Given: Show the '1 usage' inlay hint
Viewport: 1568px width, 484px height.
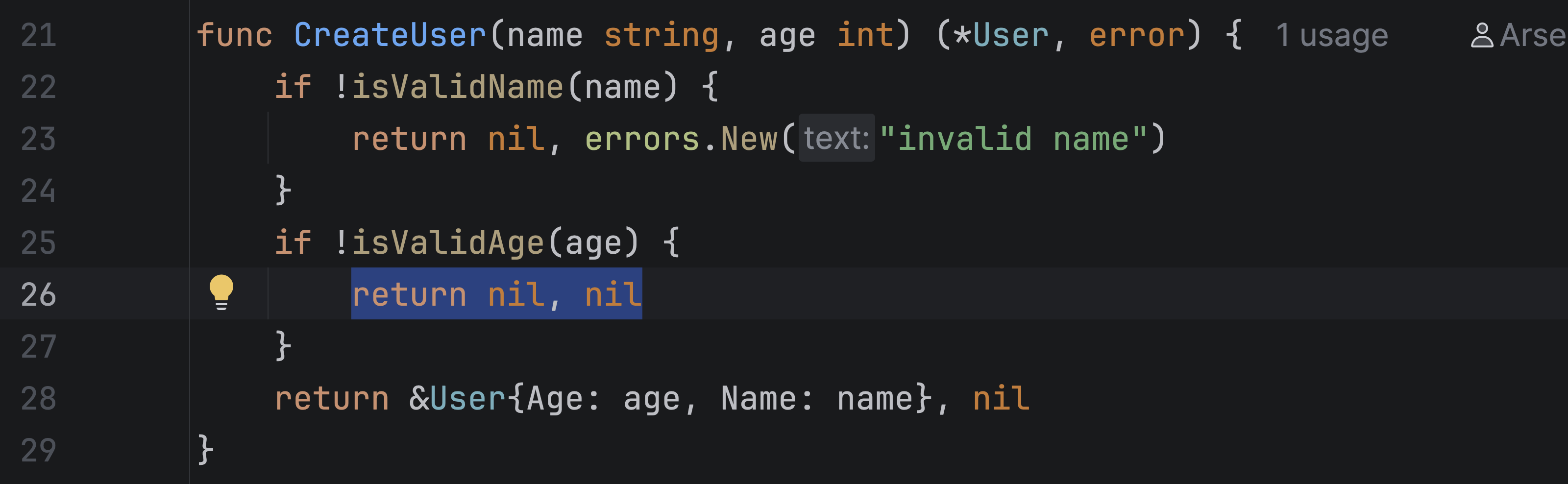Looking at the screenshot, I should tap(1332, 35).
